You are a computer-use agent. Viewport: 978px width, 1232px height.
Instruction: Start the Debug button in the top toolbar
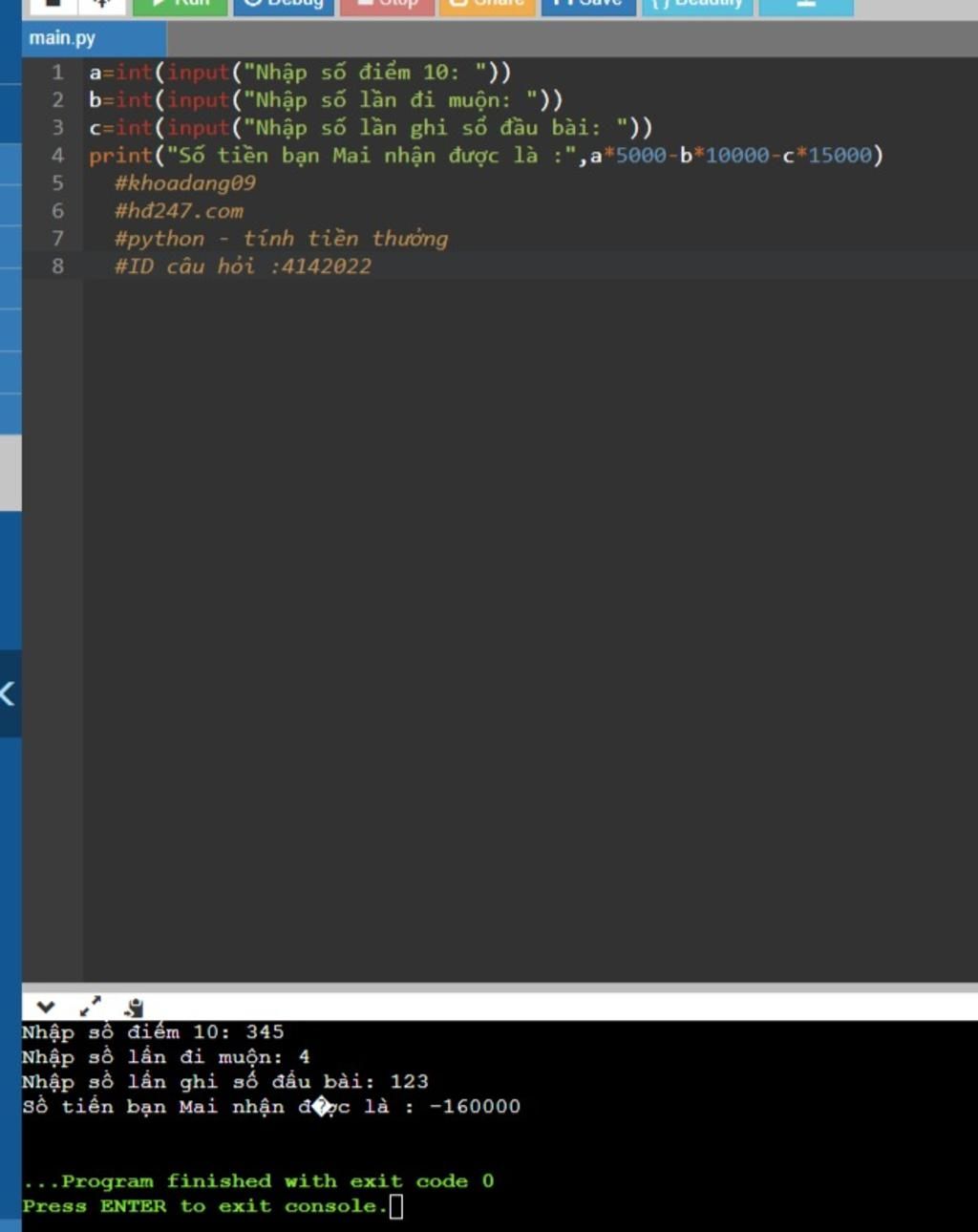[284, 7]
